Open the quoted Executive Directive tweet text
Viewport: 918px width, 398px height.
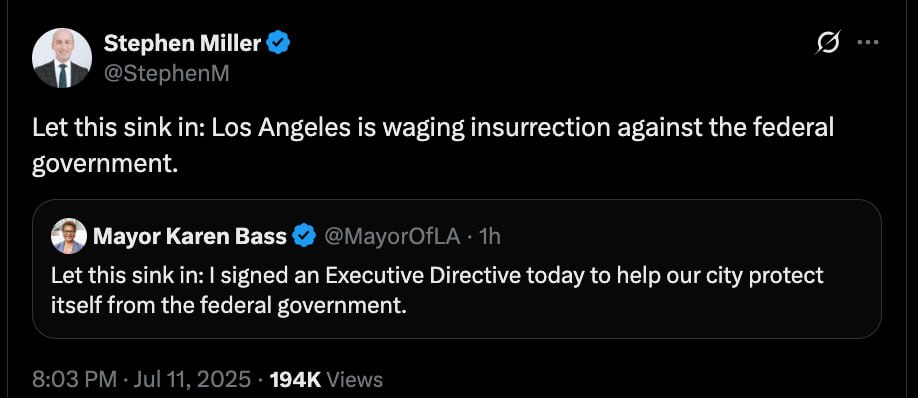(x=437, y=290)
